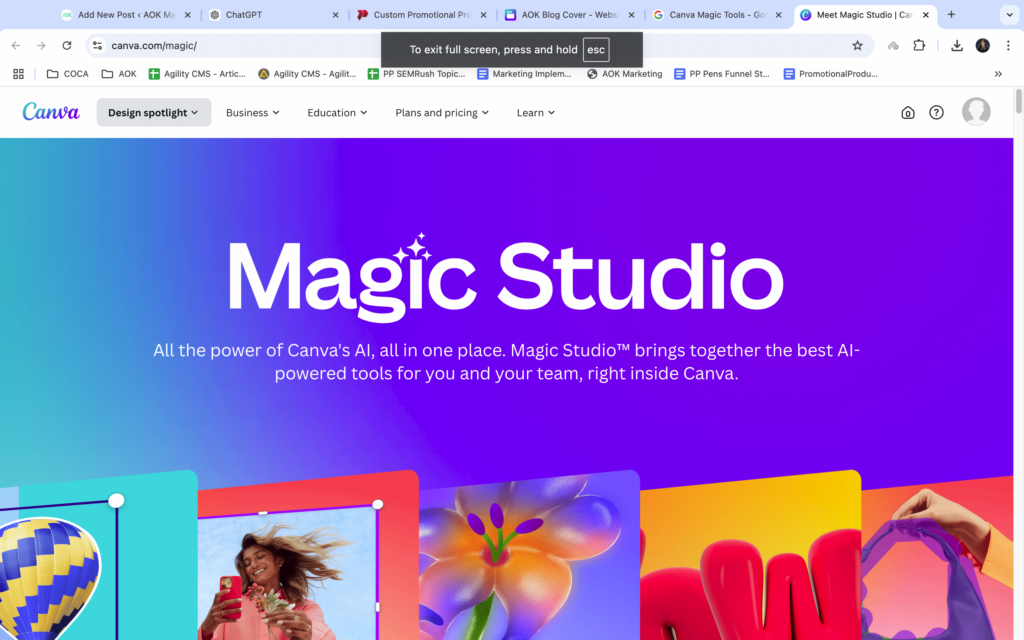1024x640 pixels.
Task: Reload the page
Action: (x=67, y=45)
